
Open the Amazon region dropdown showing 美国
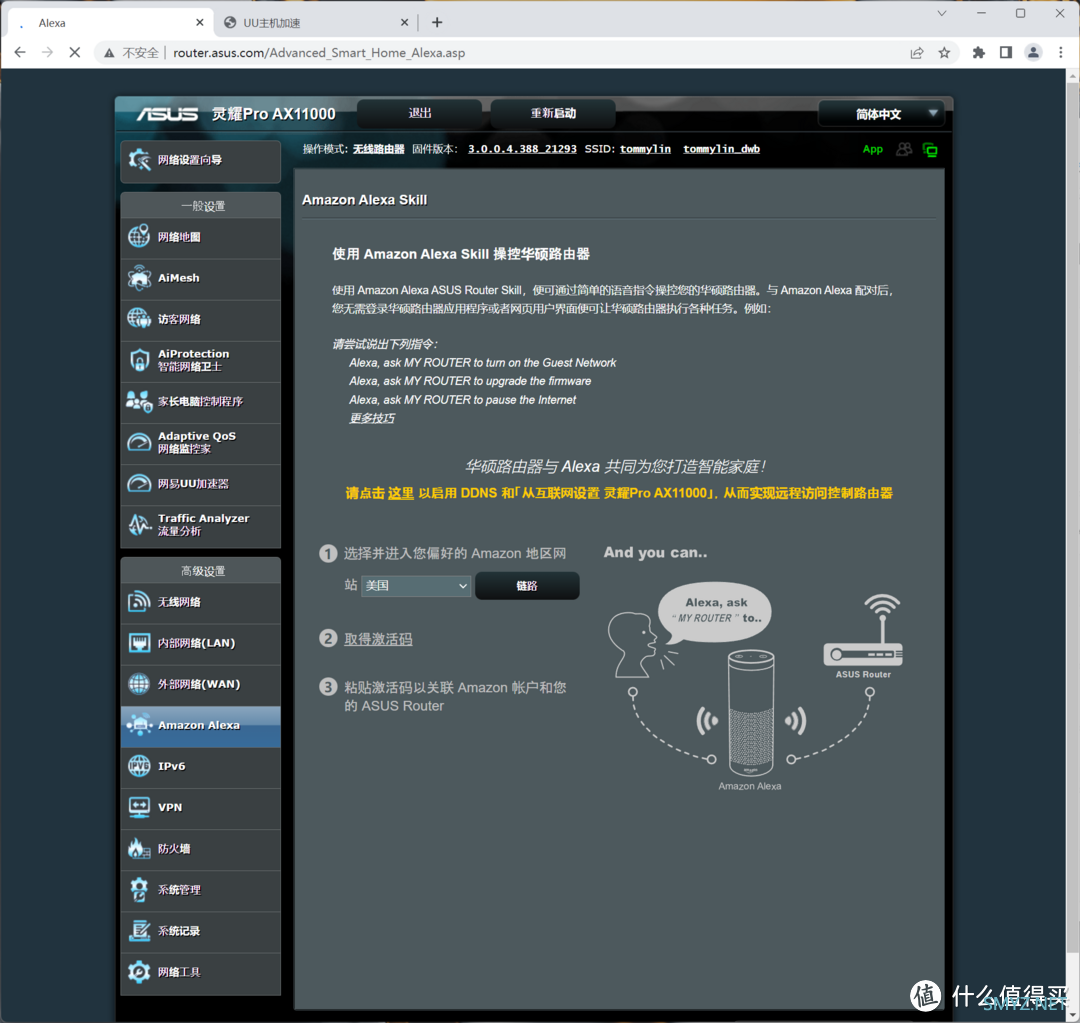click(416, 586)
